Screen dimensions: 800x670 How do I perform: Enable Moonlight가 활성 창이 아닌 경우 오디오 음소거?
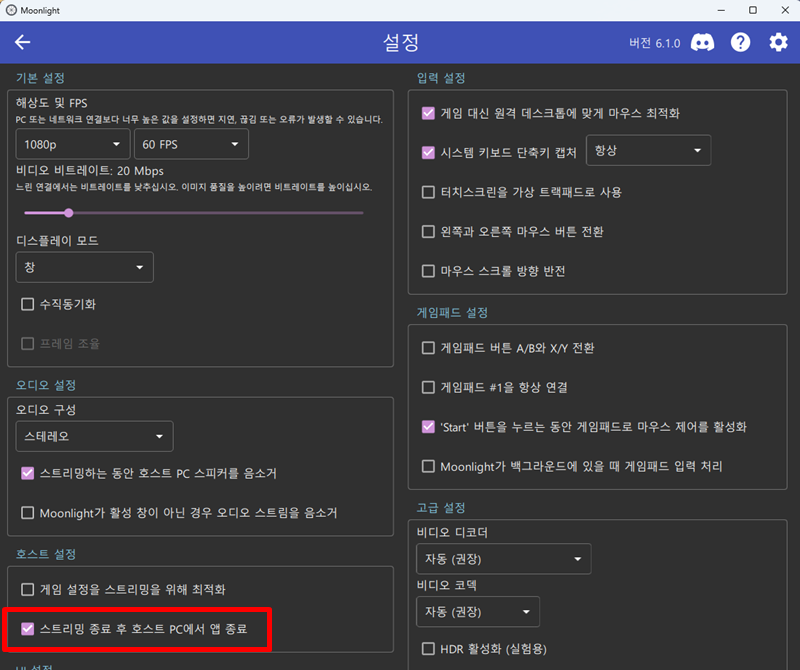click(28, 513)
